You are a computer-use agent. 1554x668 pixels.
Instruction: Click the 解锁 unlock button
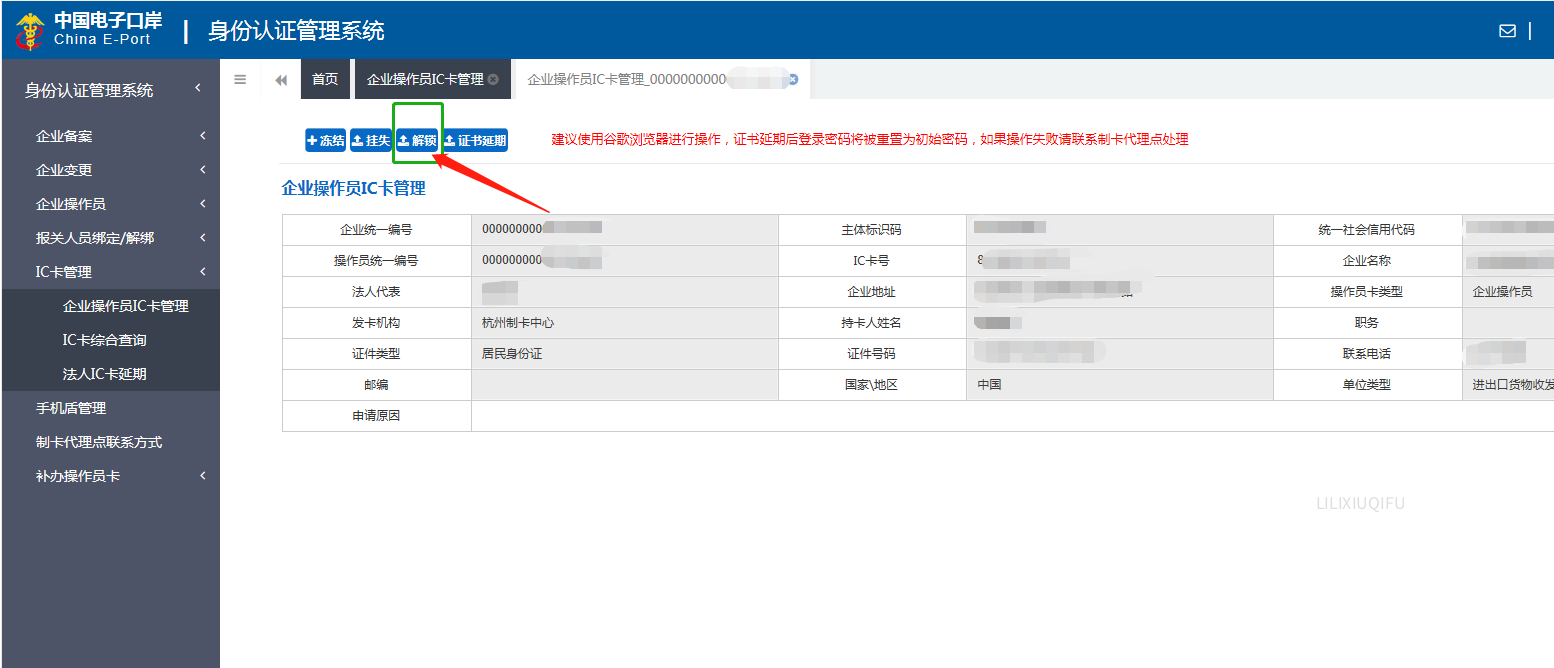(x=417, y=141)
